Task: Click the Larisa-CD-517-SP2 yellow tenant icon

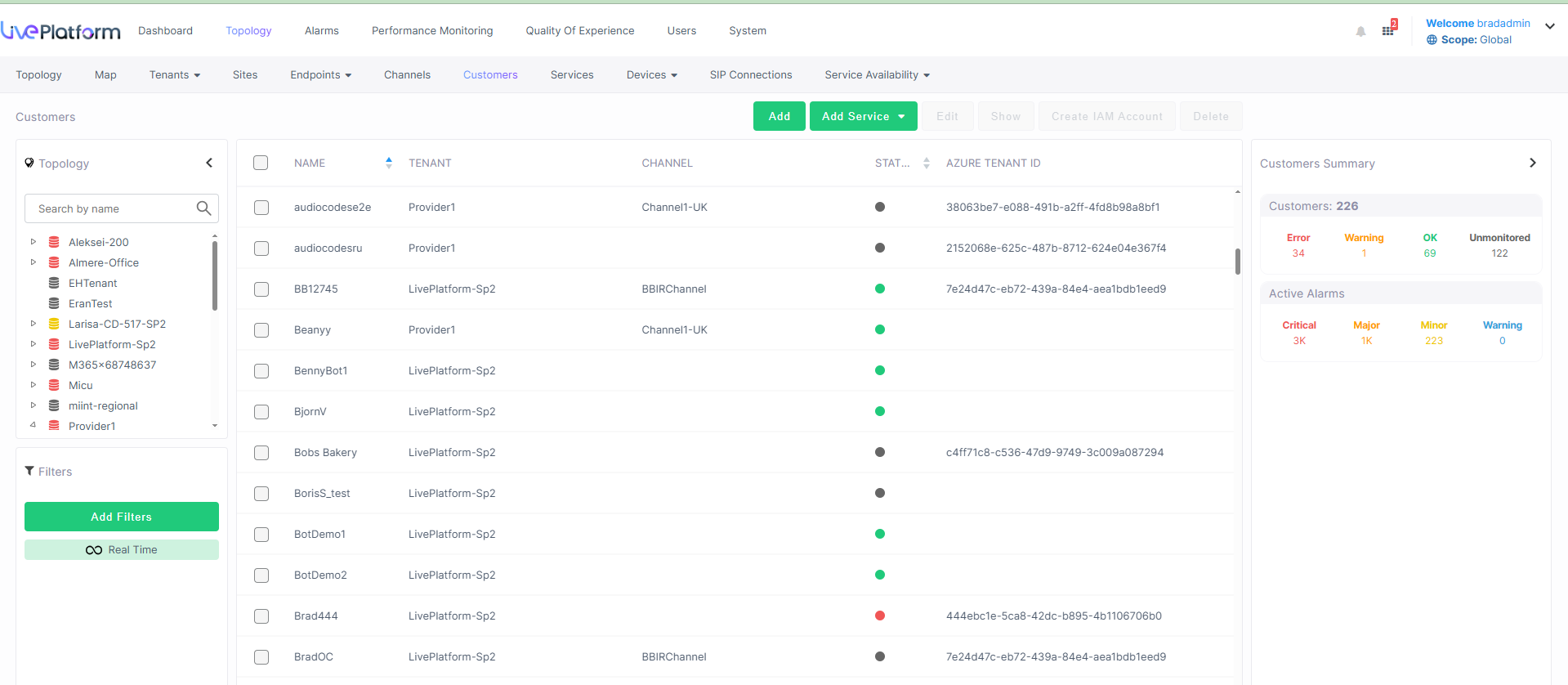Action: pos(54,324)
